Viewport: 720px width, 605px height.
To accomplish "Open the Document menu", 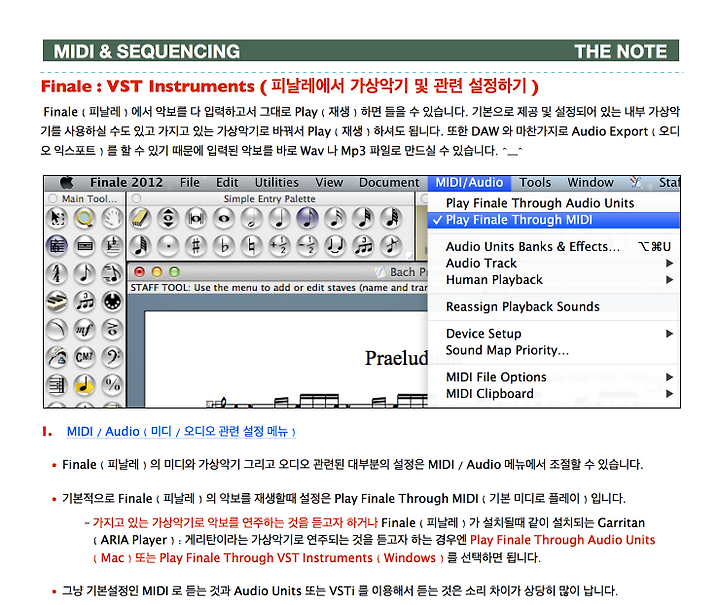I will (x=389, y=183).
